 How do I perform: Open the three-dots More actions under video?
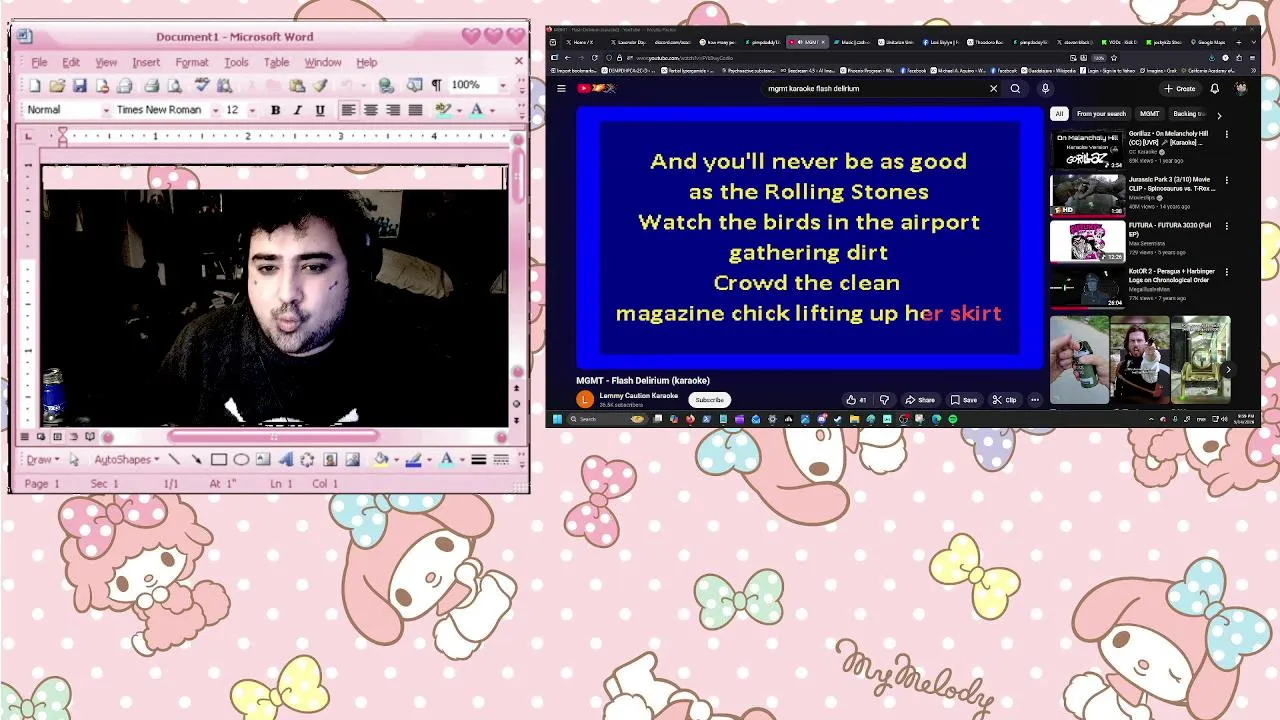tap(1035, 400)
